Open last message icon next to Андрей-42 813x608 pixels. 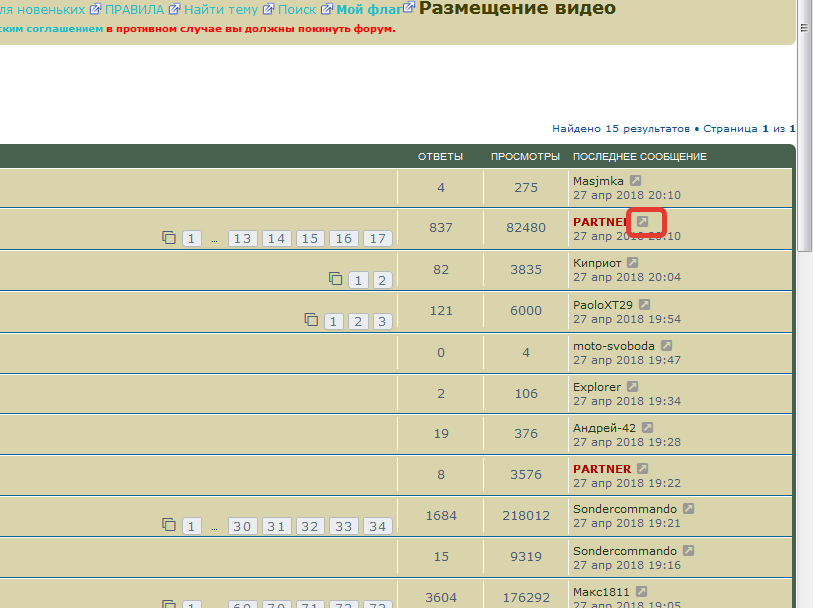[648, 428]
